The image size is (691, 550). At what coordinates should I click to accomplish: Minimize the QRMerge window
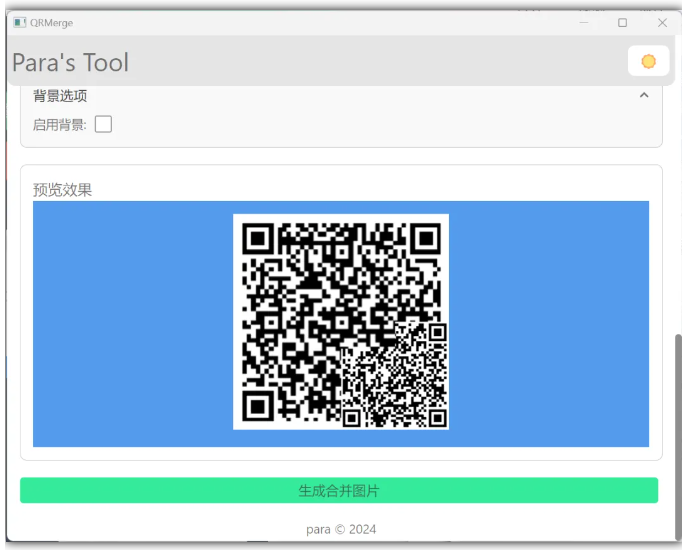point(584,22)
